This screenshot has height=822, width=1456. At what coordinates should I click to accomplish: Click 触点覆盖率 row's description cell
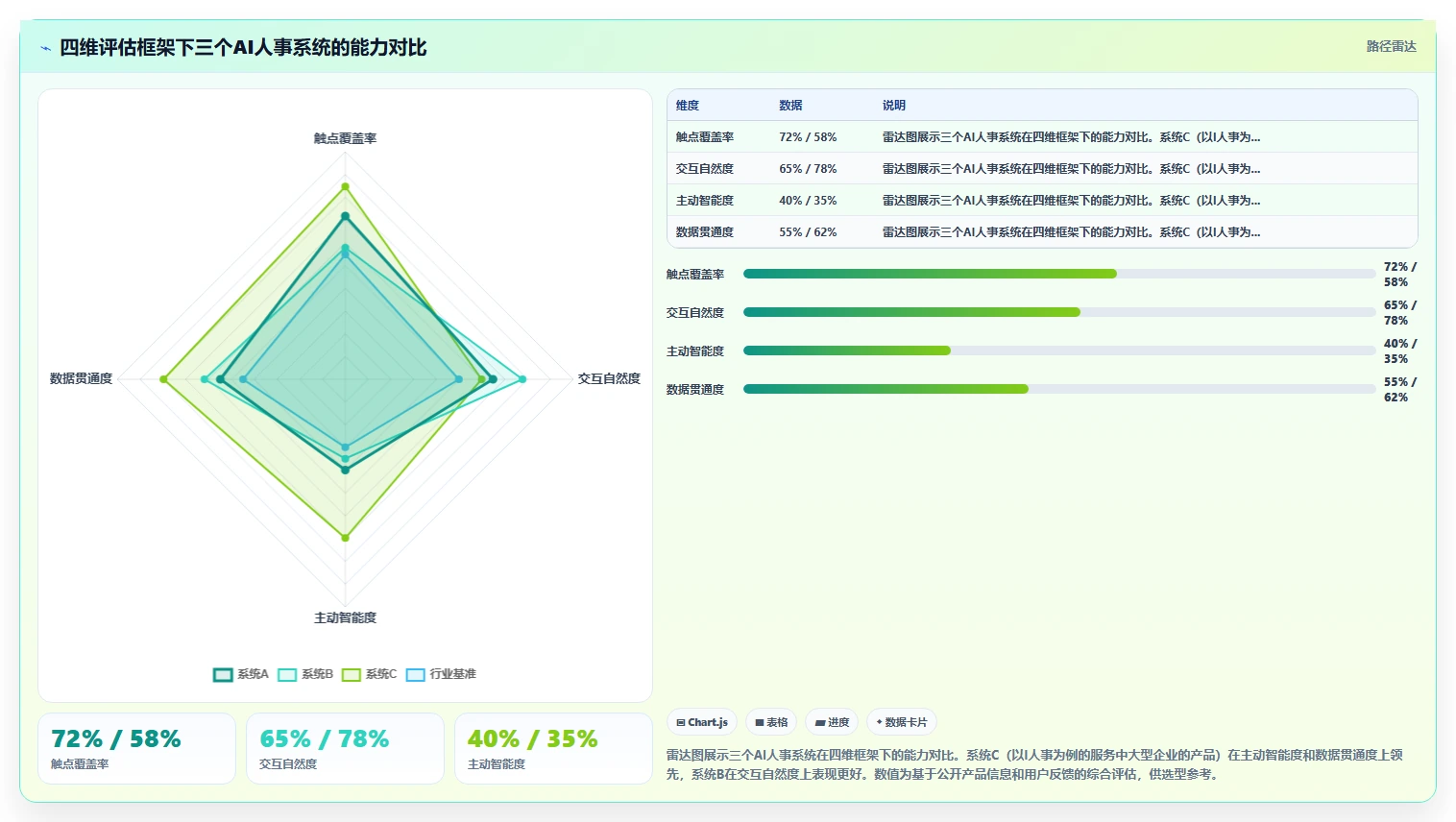1071,137
